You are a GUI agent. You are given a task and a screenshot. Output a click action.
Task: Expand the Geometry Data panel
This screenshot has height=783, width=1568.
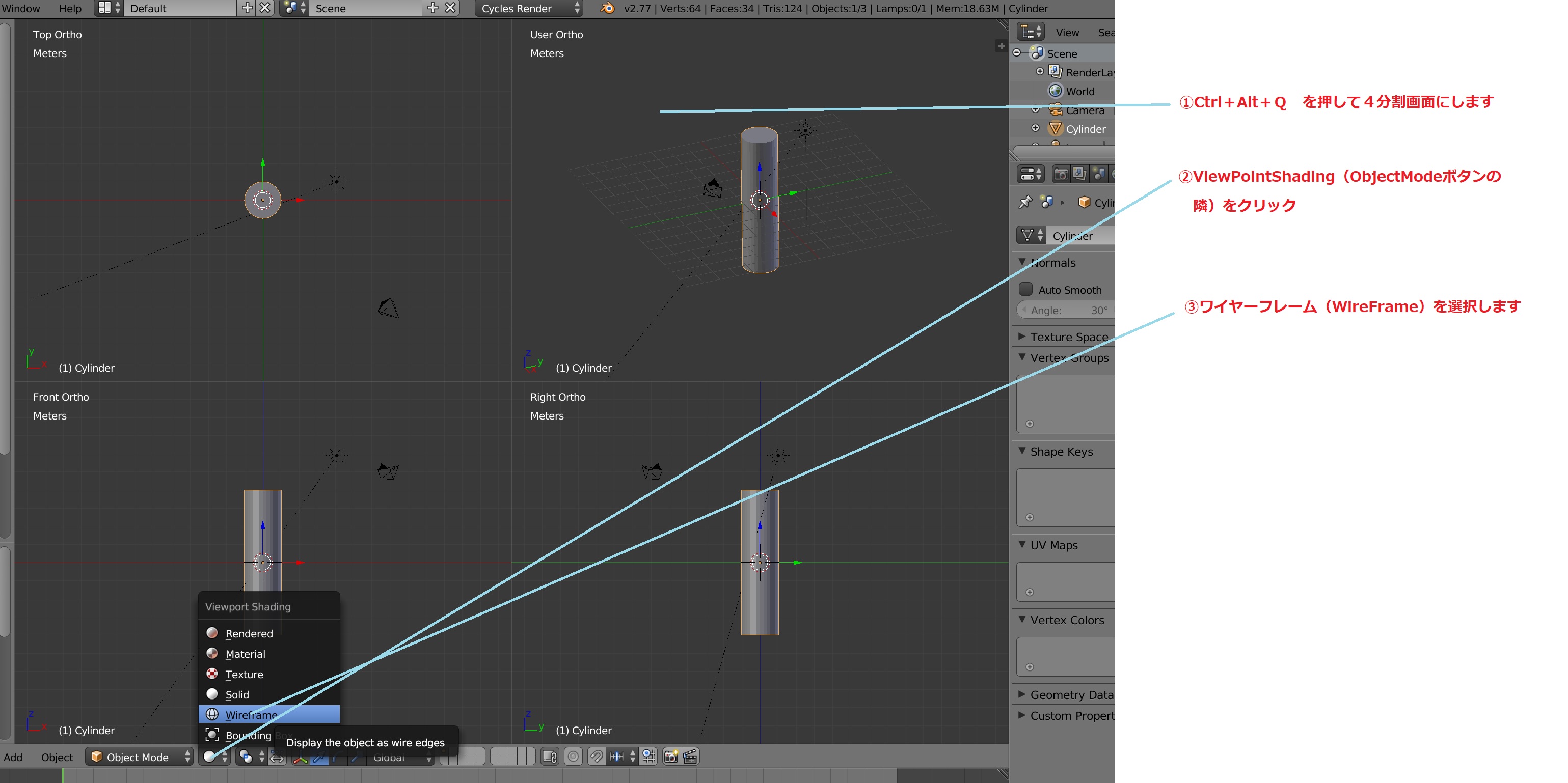click(1022, 694)
